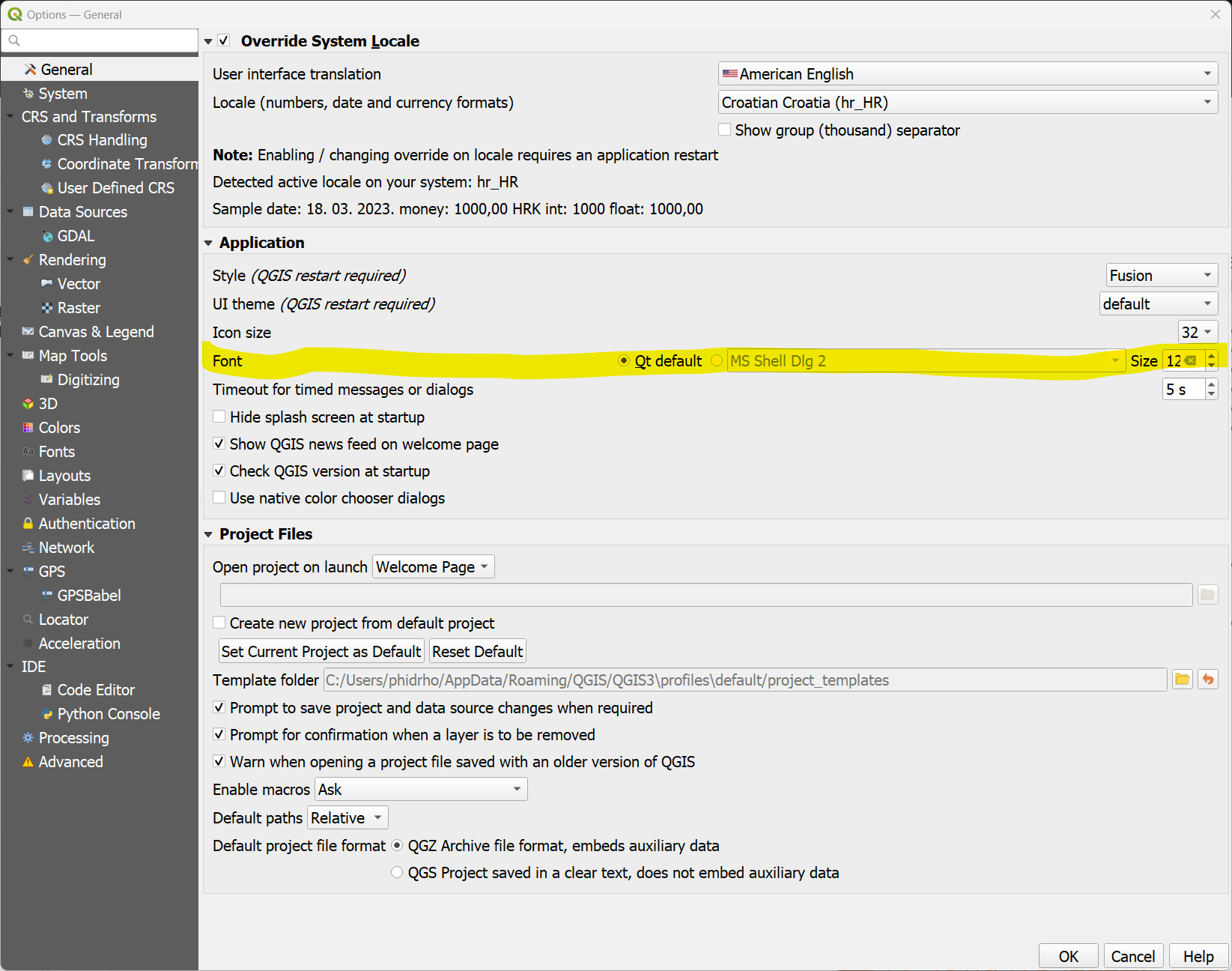Click the Help button
Viewport: 1232px width, 971px height.
[1198, 956]
